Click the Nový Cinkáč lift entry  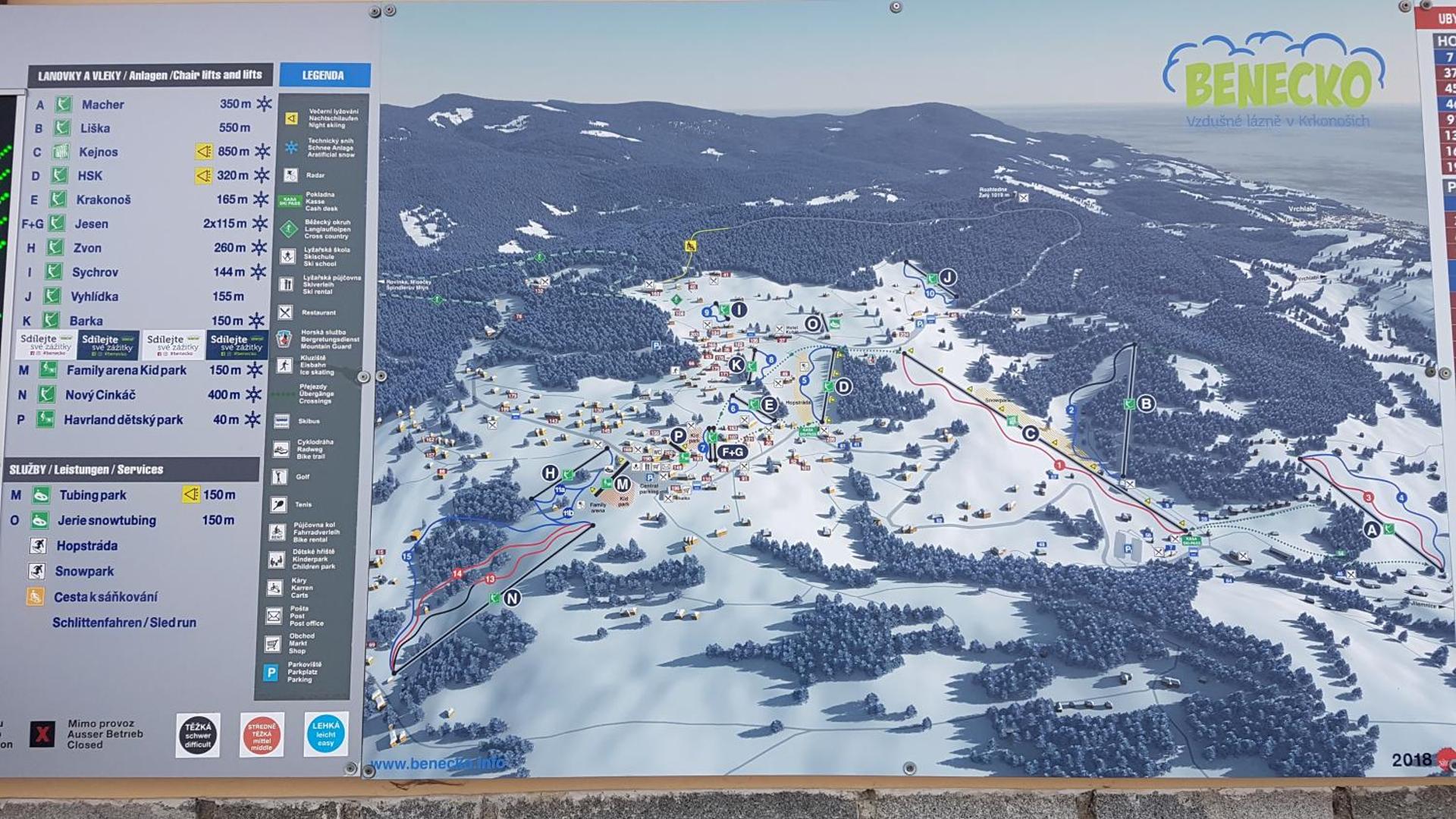pyautogui.click(x=100, y=395)
